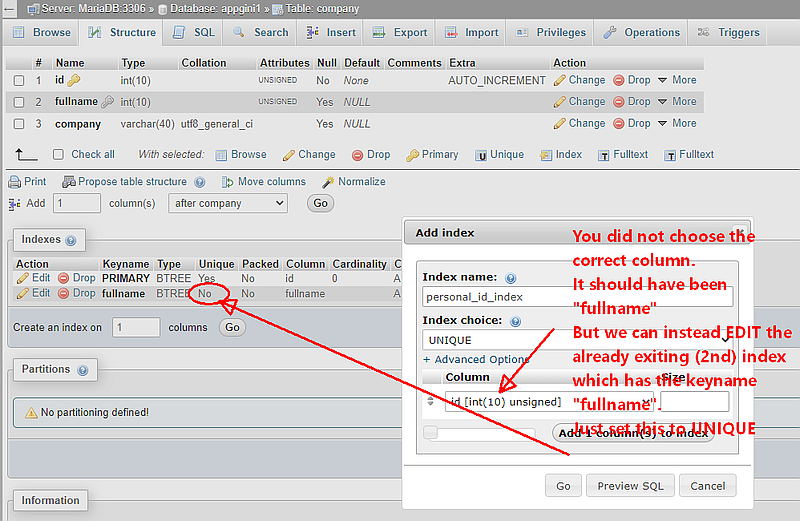Click Preview SQL button
Image resolution: width=800 pixels, height=521 pixels.
tap(631, 486)
